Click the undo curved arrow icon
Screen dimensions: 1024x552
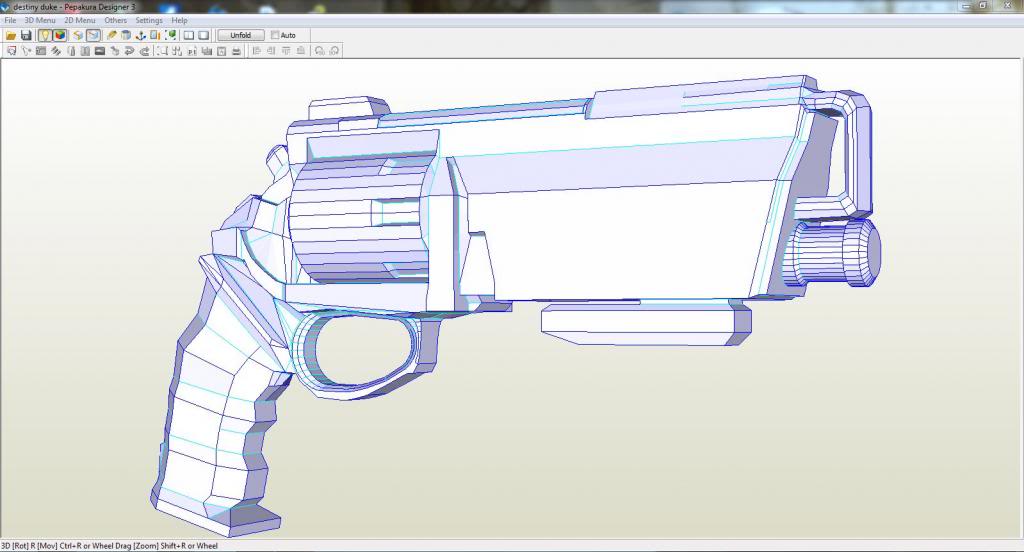point(129,51)
